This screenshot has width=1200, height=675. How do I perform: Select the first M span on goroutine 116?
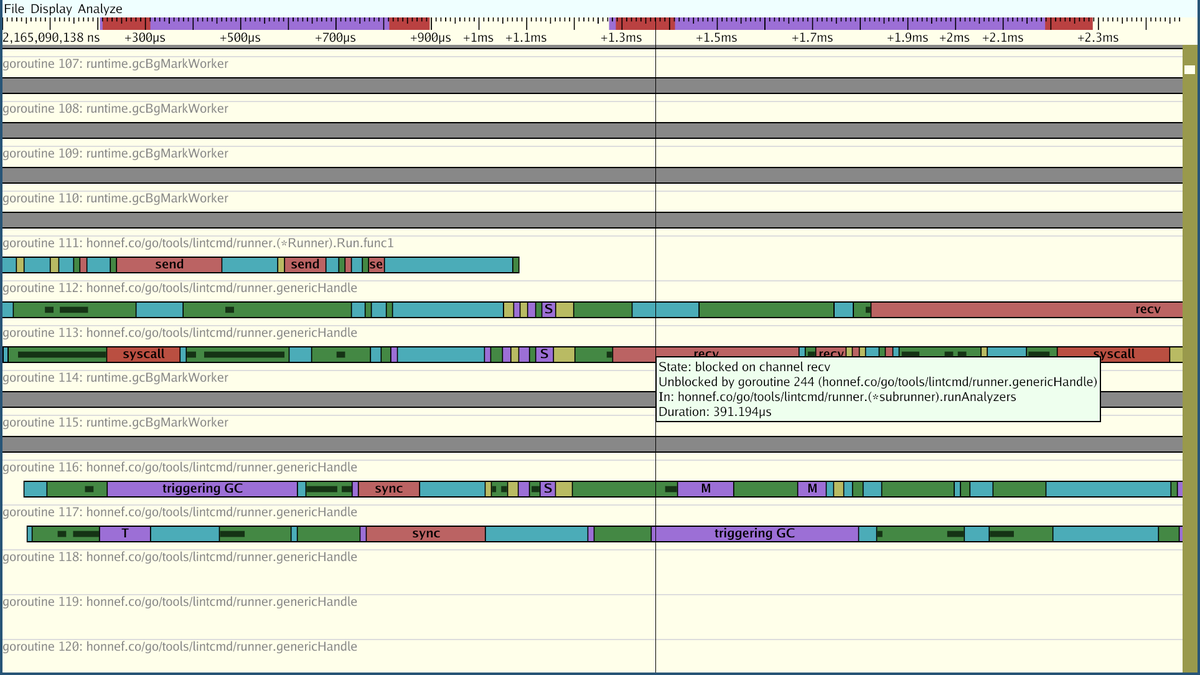pos(705,488)
